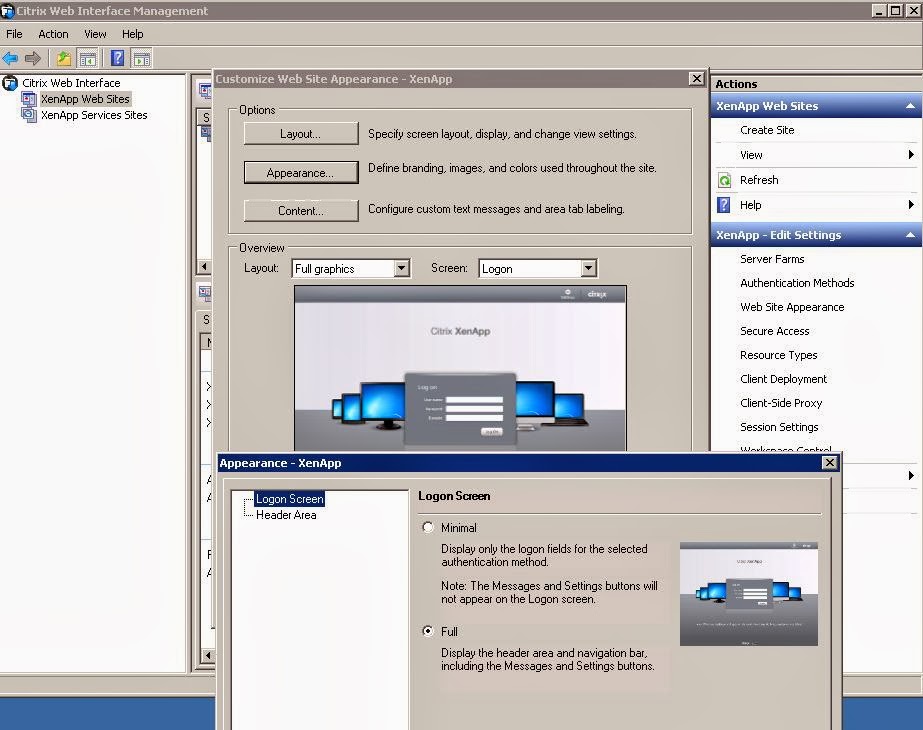Image resolution: width=923 pixels, height=730 pixels.
Task: Open the Action menu
Action: pos(53,34)
